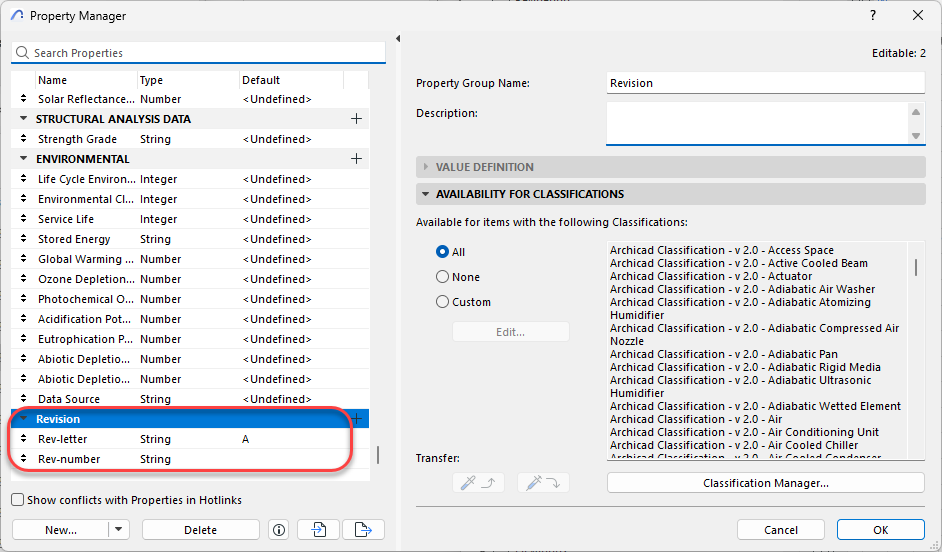The image size is (942, 552).
Task: Enable Show conflicts with Properties in Hotlinks
Action: [x=18, y=500]
